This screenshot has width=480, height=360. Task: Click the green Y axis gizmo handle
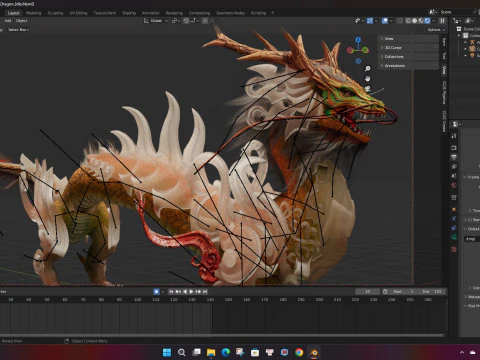(x=365, y=50)
